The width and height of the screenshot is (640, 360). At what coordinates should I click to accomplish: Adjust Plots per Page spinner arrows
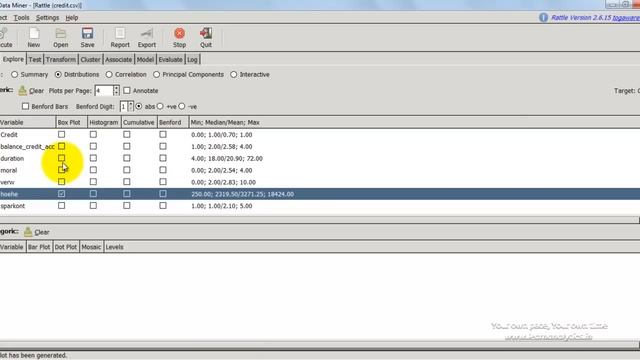tap(116, 90)
